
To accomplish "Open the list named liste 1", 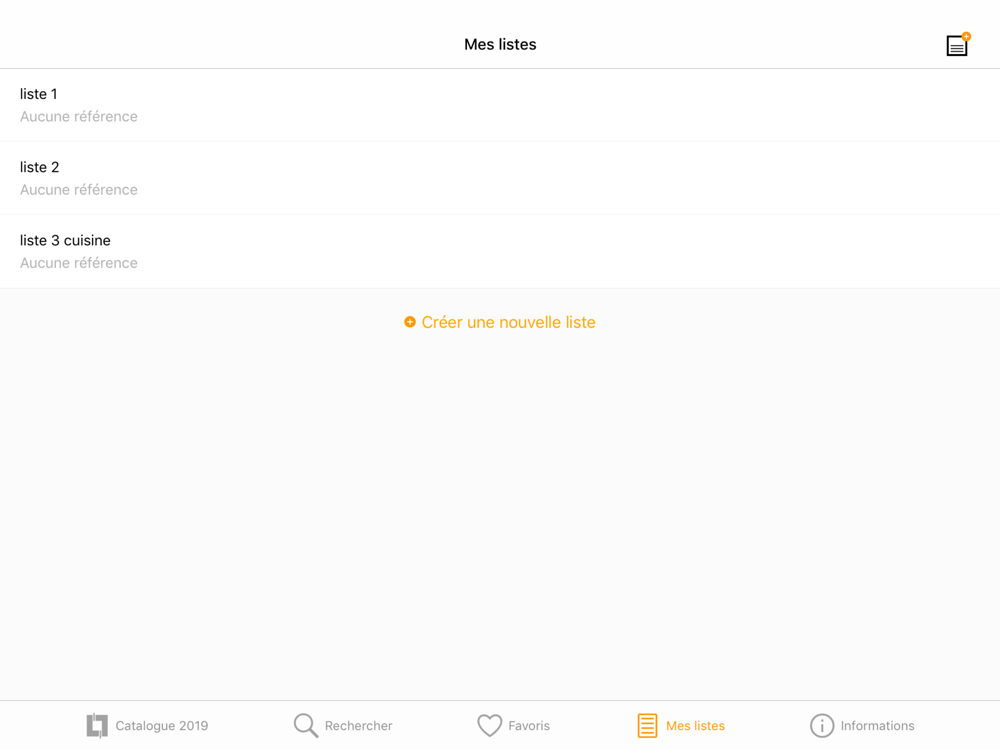I will [x=500, y=105].
